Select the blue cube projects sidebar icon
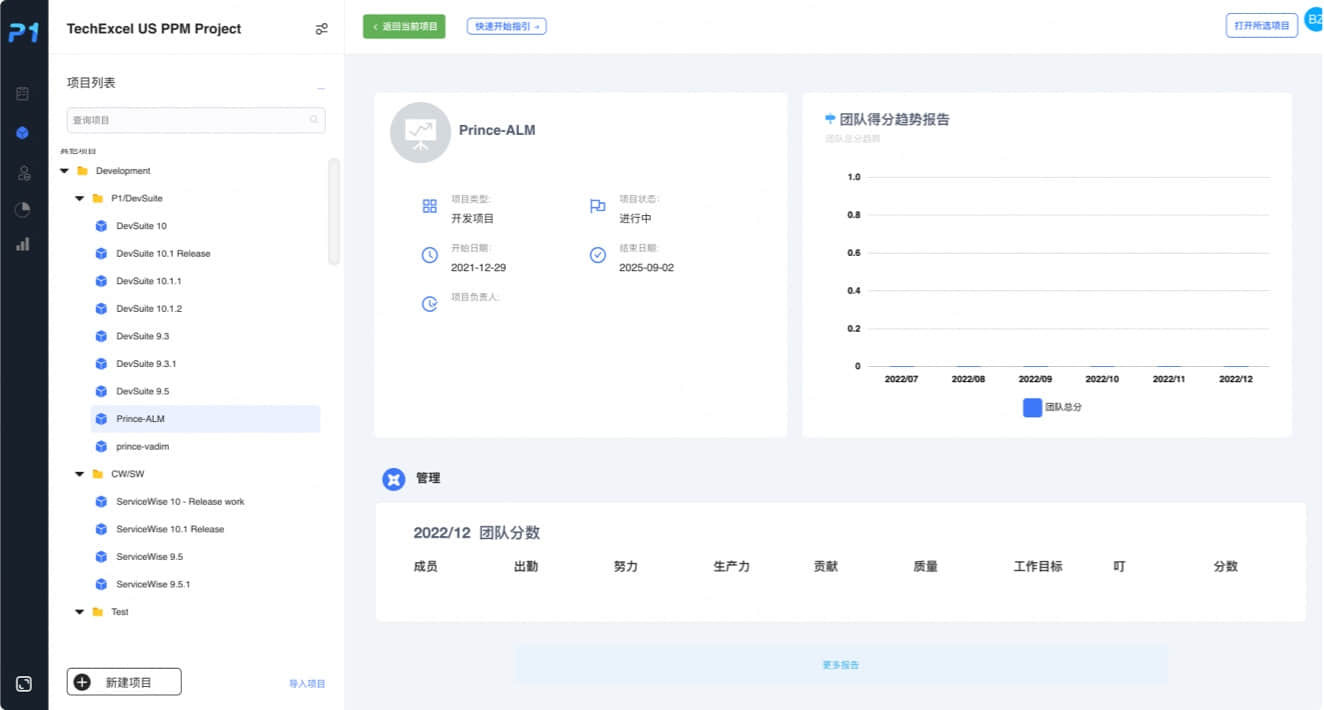The image size is (1324, 710). (x=23, y=133)
